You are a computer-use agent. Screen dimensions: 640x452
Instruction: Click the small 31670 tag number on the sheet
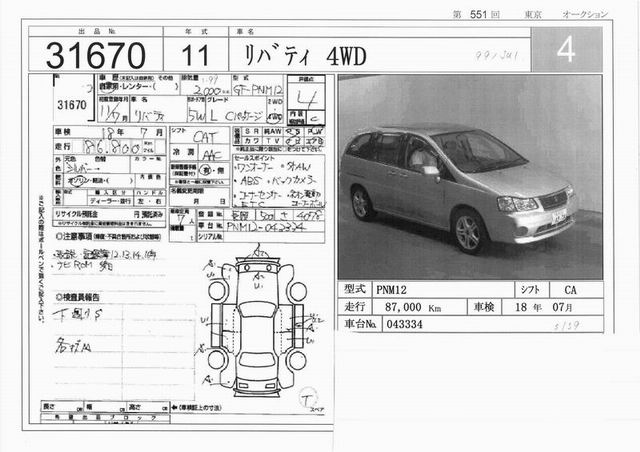(72, 105)
